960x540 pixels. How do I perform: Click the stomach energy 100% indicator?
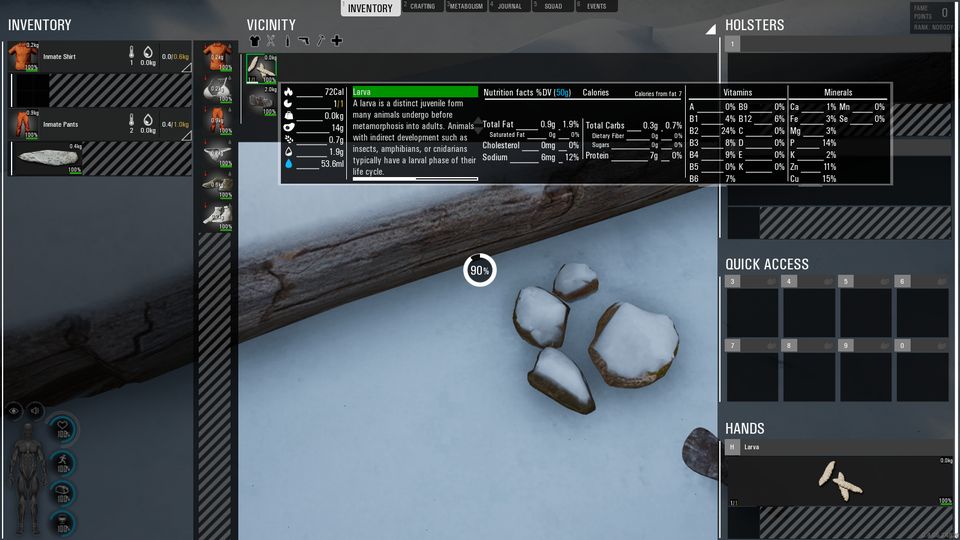coord(62,493)
